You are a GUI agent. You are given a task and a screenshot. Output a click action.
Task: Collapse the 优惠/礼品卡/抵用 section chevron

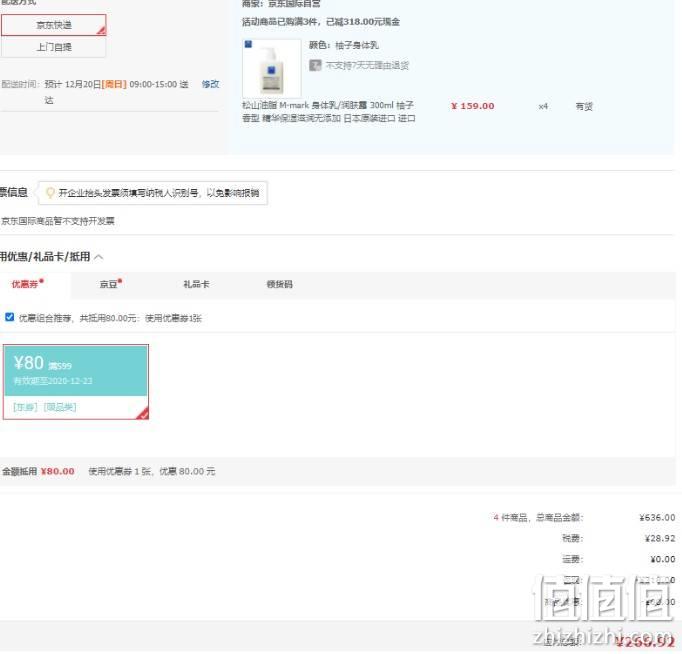coord(99,257)
